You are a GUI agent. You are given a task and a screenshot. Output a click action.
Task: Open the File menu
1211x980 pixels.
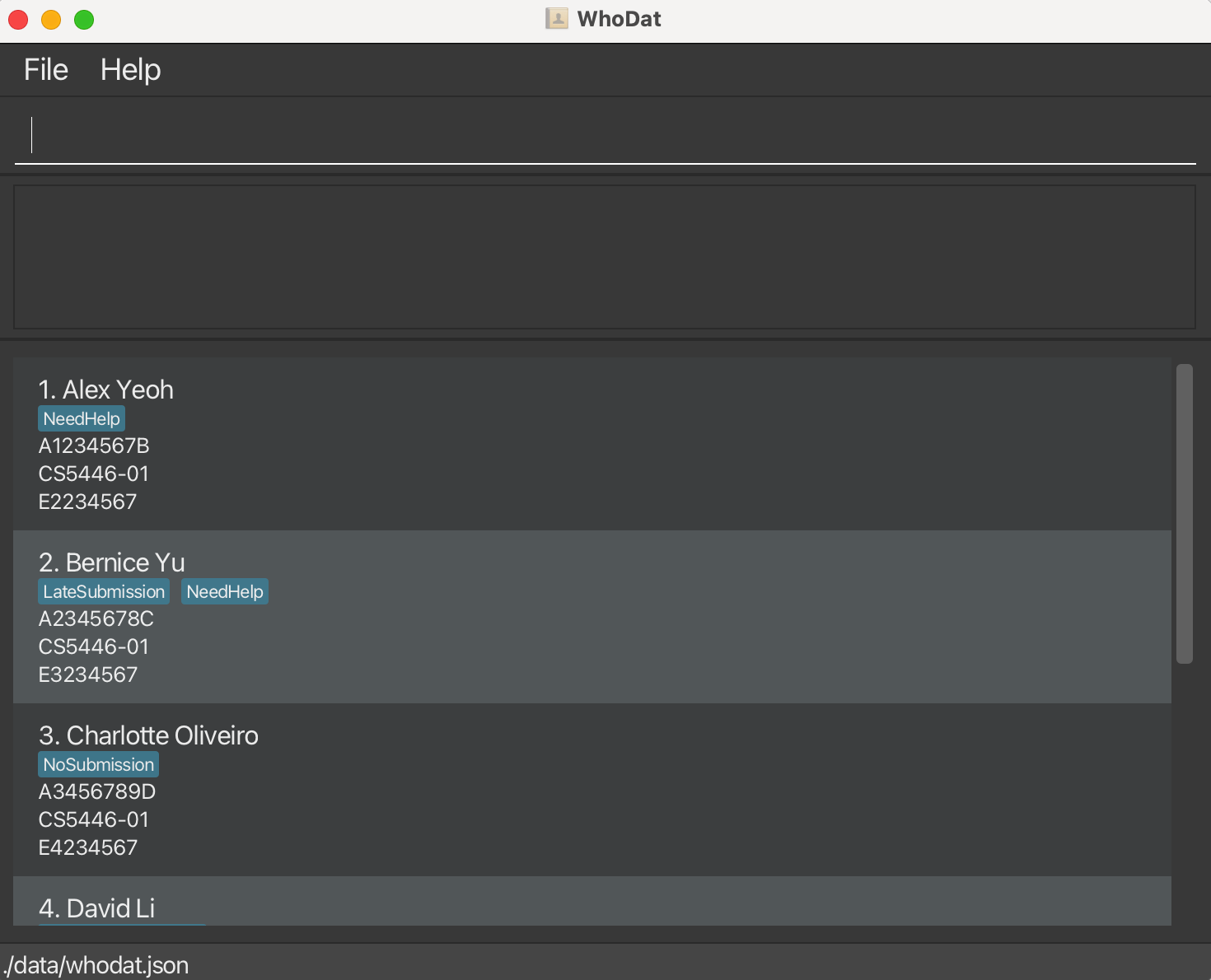tap(45, 70)
